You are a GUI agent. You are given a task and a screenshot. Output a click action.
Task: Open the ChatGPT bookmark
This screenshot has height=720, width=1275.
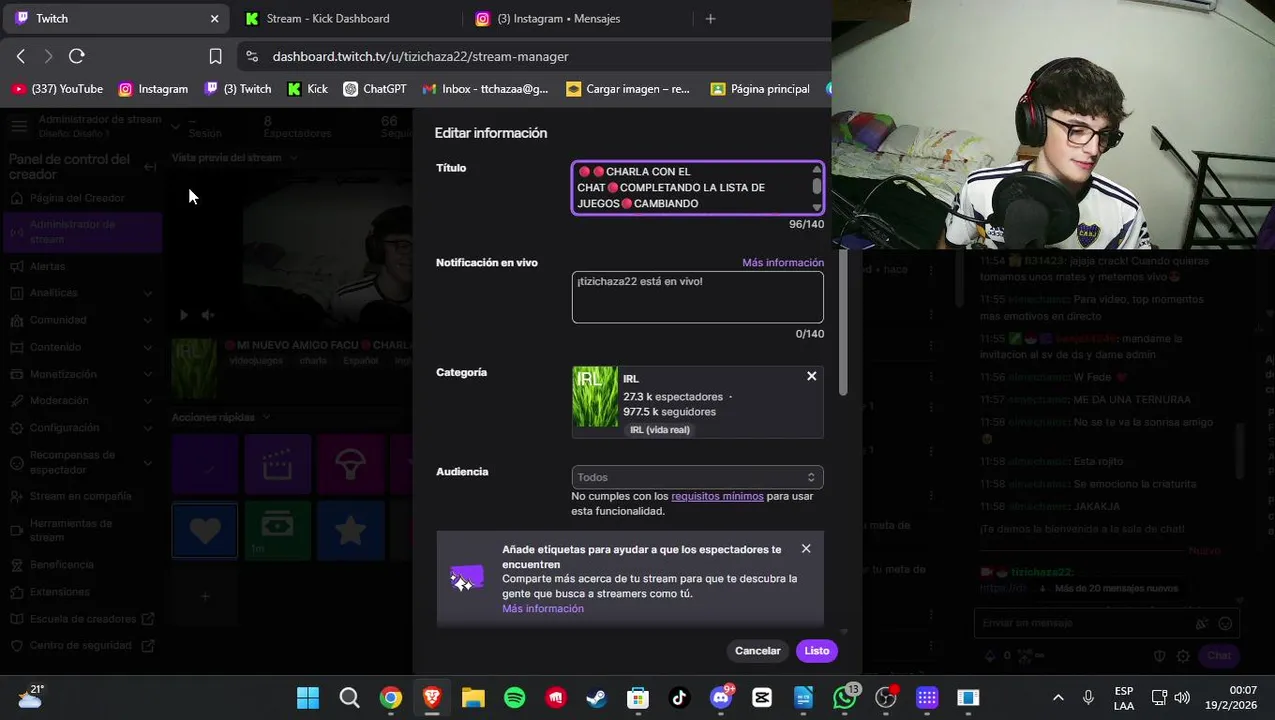click(x=375, y=89)
